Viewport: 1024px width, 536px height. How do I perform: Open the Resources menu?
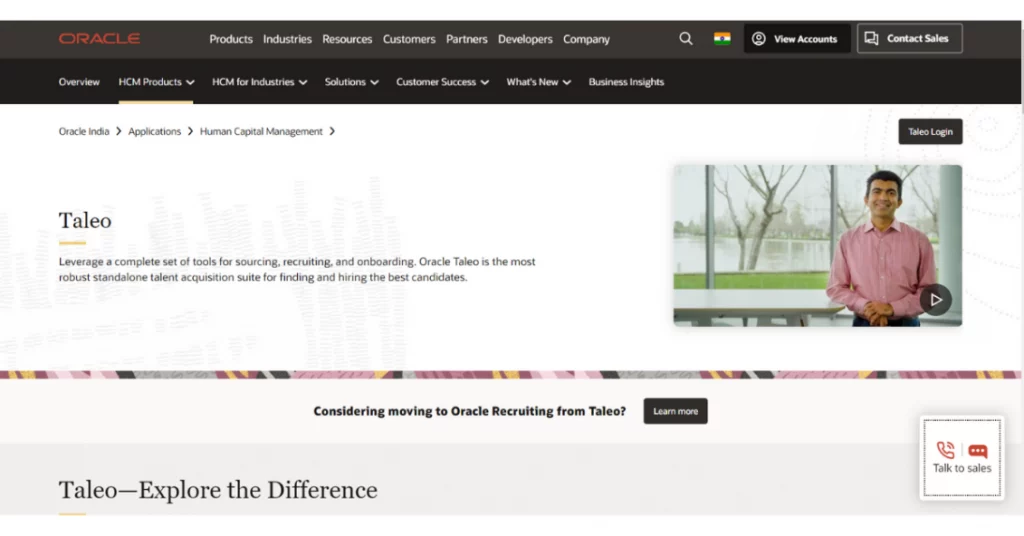pyautogui.click(x=347, y=39)
